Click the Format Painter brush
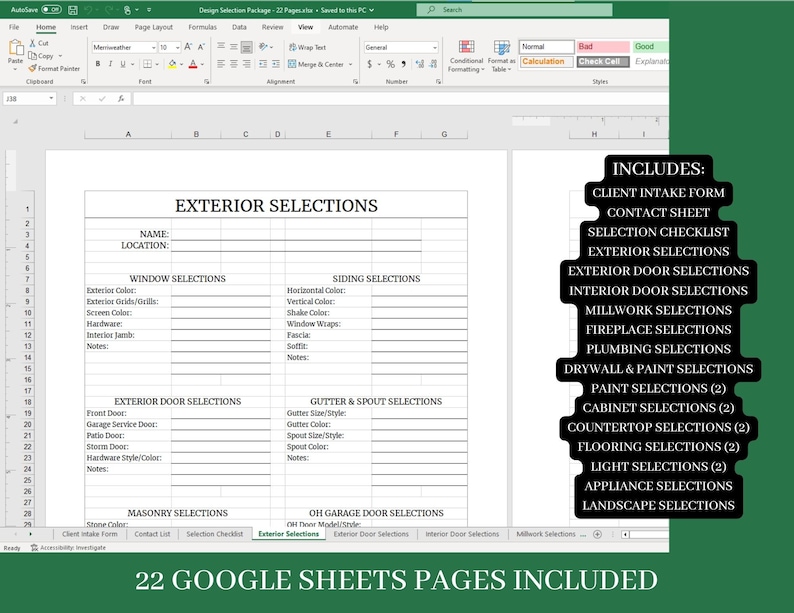This screenshot has width=794, height=613. 33,68
